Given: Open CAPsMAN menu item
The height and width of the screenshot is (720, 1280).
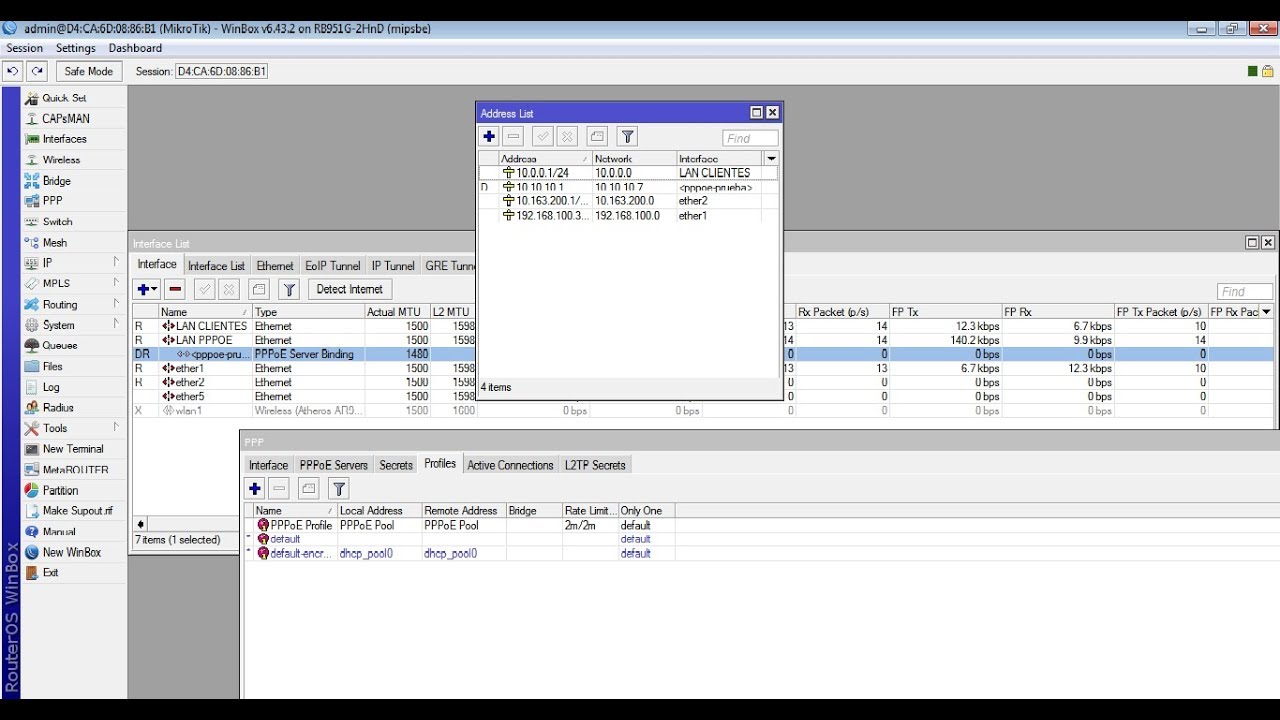Looking at the screenshot, I should (x=65, y=118).
